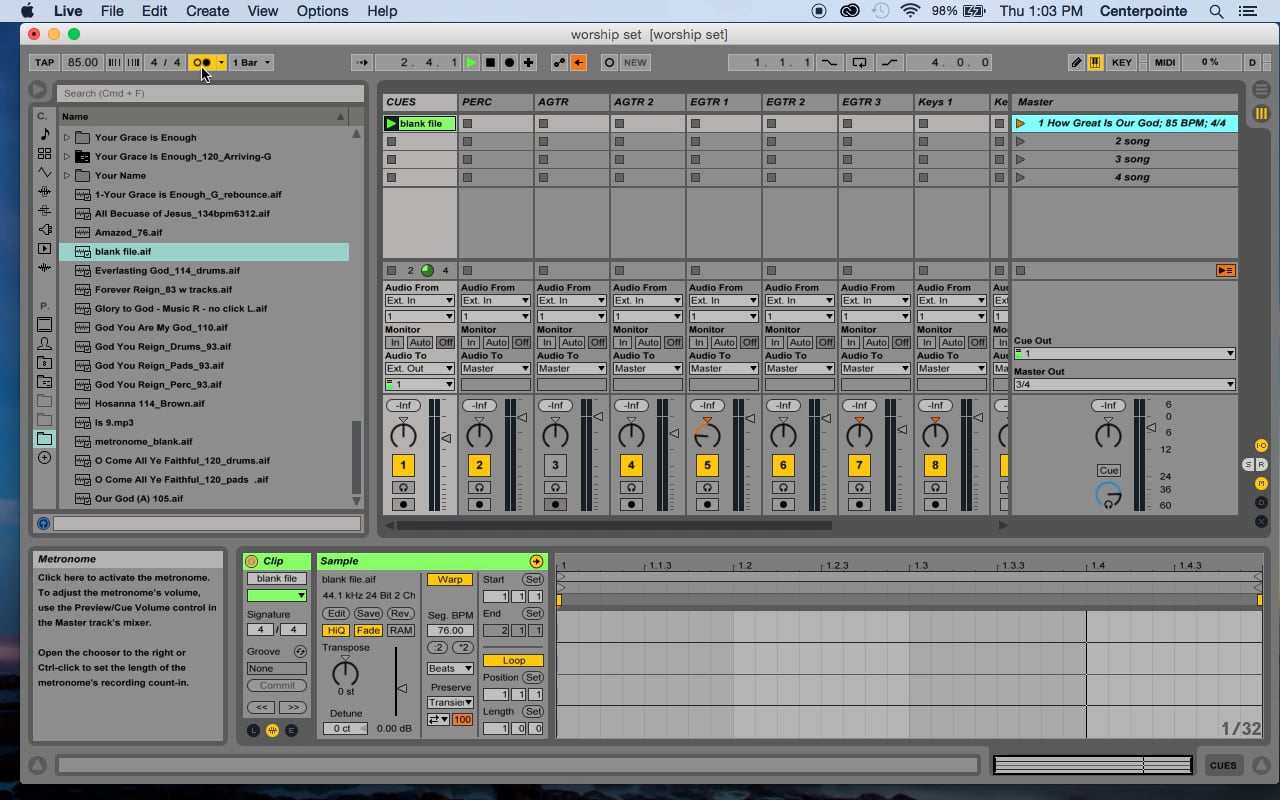Click the *2 double tempo button
The image size is (1280, 800).
pos(463,648)
